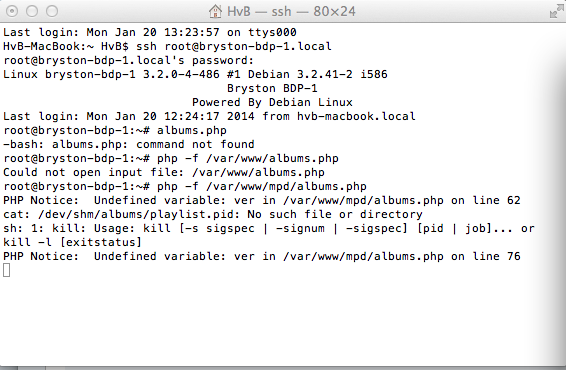The height and width of the screenshot is (370, 566).
Task: Click the terminal cursor block at the prompt
Action: pos(6,270)
